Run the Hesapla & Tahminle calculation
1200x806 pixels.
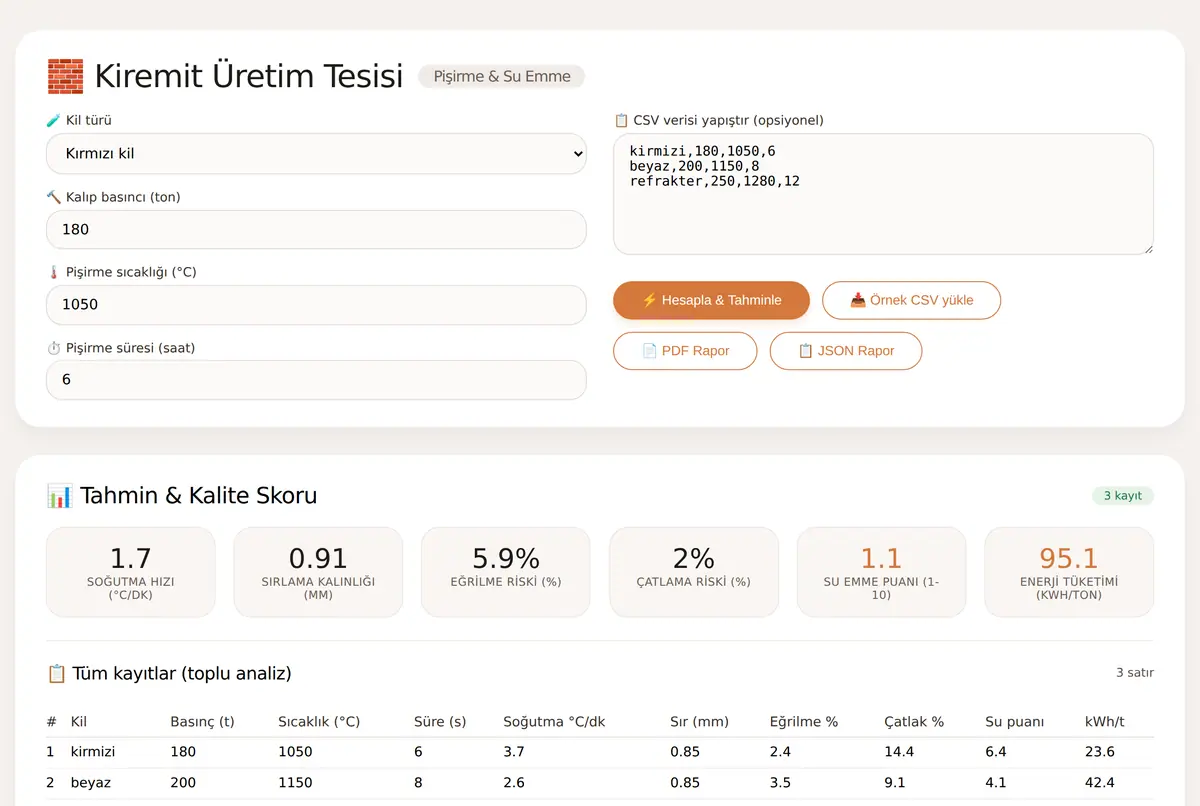tap(711, 300)
